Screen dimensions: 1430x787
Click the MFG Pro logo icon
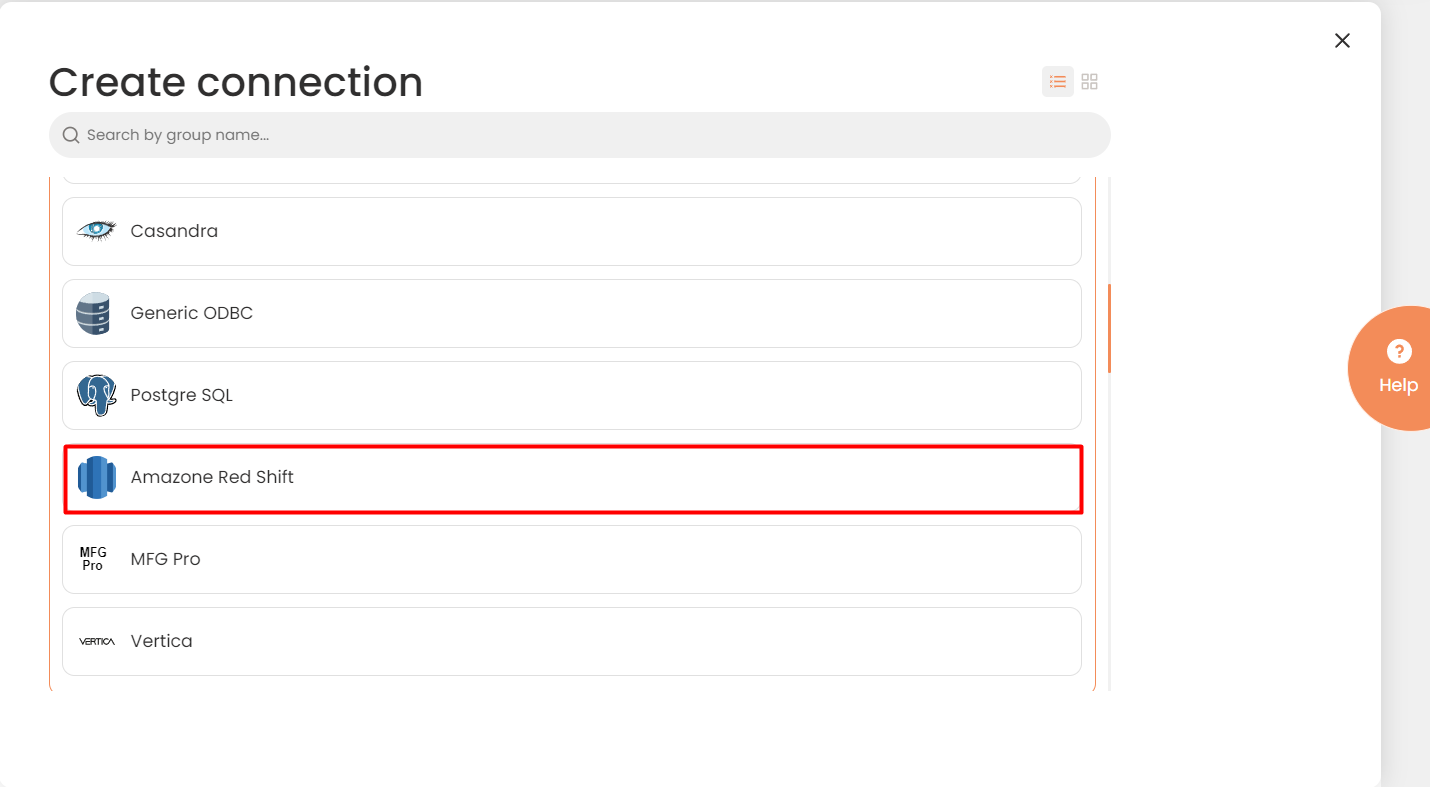[93, 559]
